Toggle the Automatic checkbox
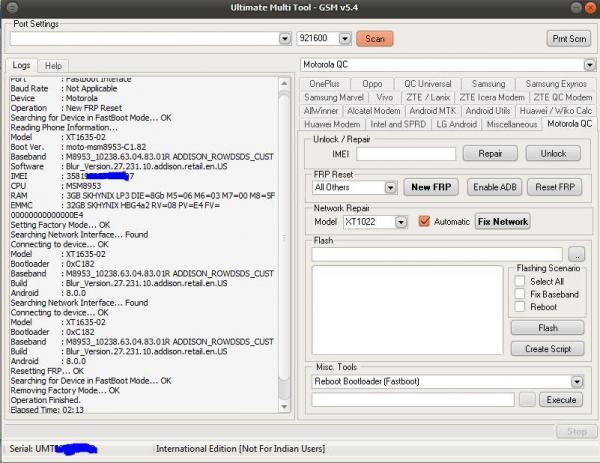Viewport: 600px width, 463px height. [424, 221]
